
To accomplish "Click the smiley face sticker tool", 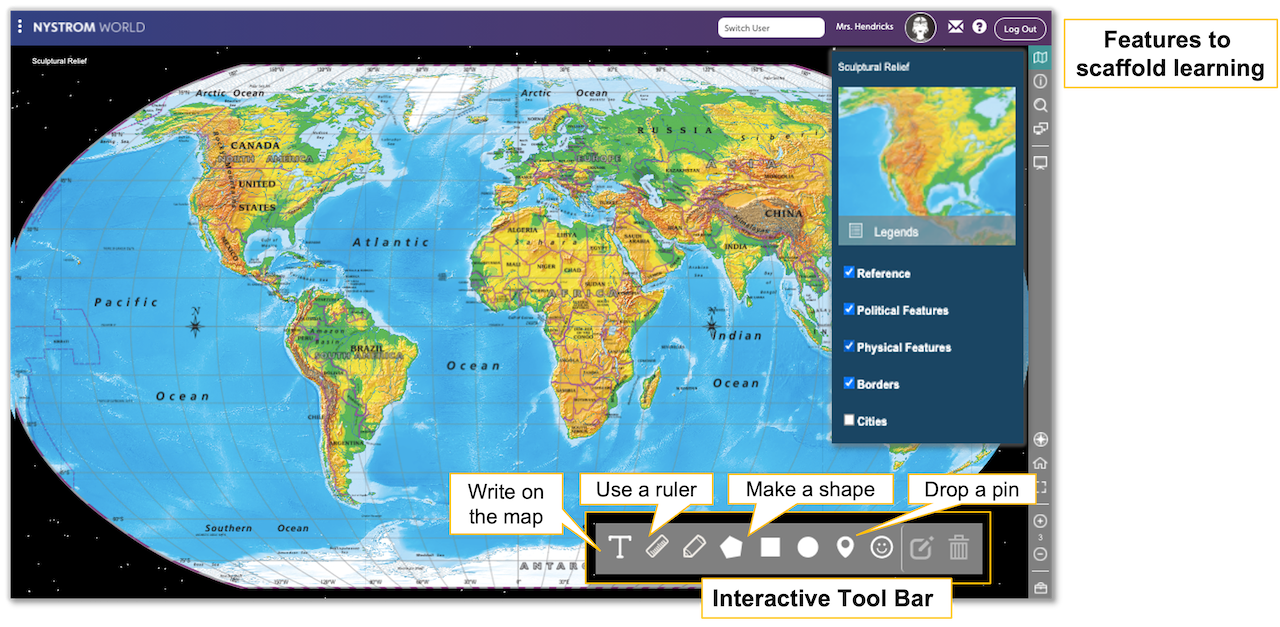I will tap(881, 547).
